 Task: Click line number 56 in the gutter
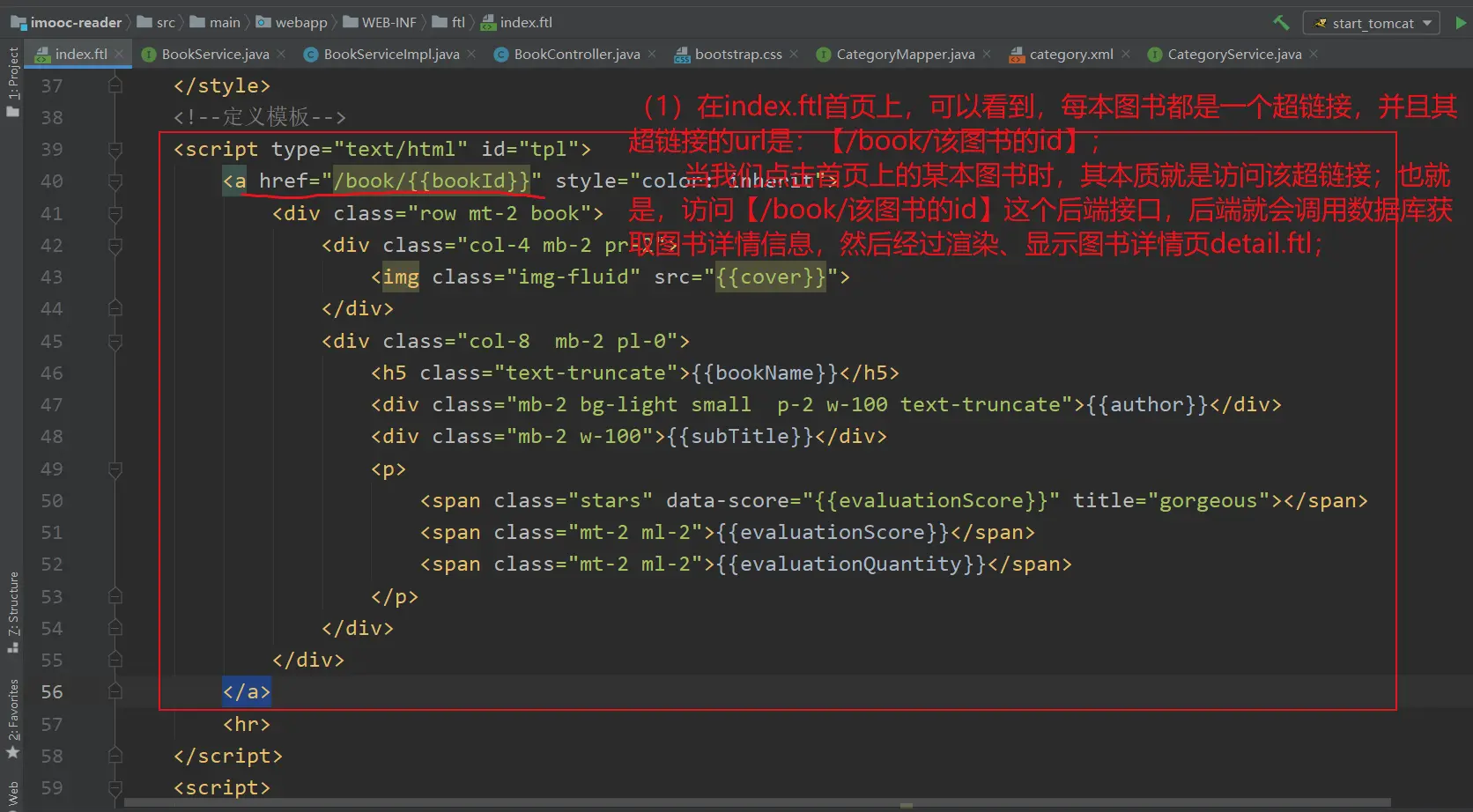tap(52, 692)
